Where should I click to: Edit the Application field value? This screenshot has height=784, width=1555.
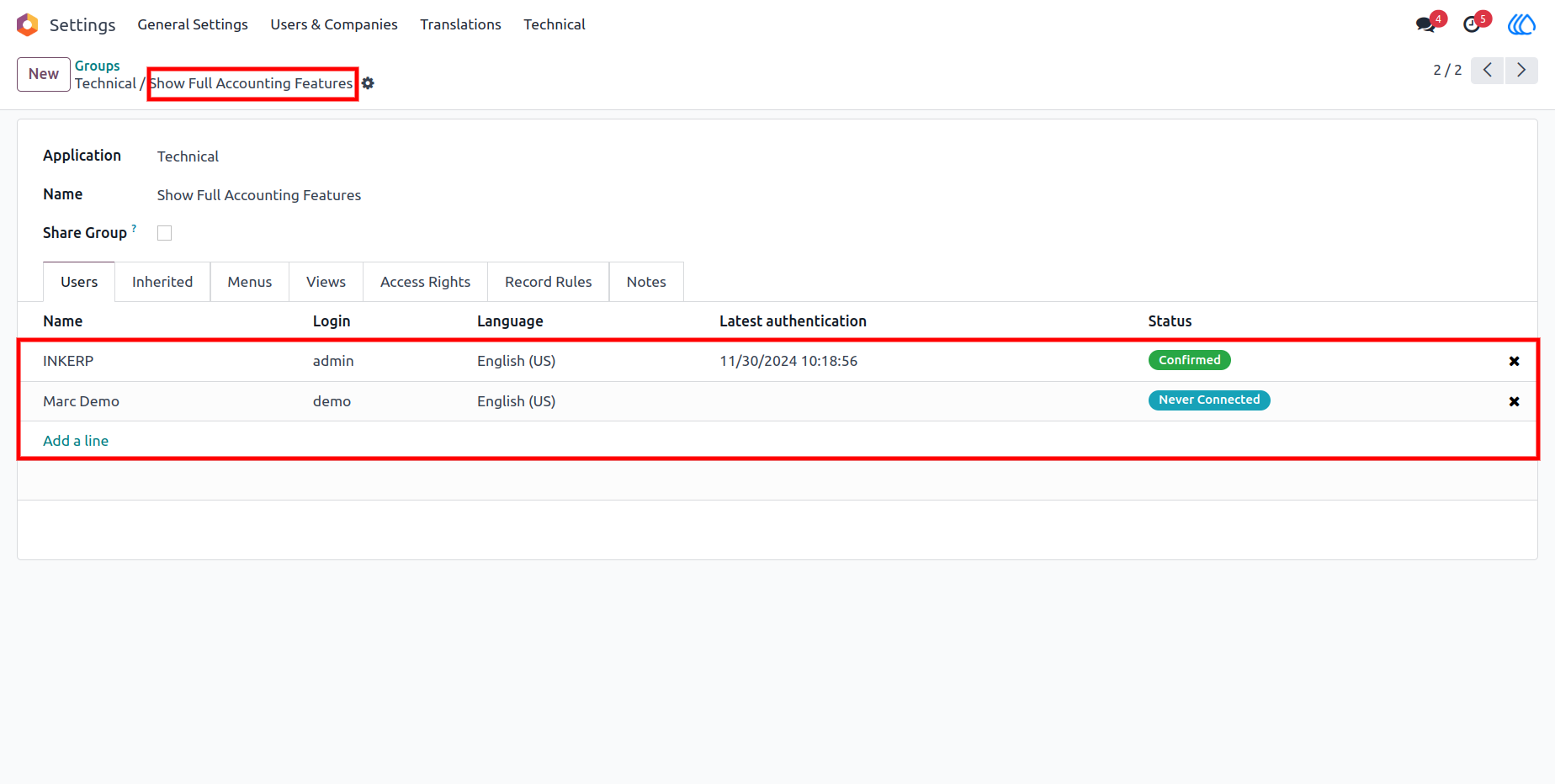click(188, 156)
